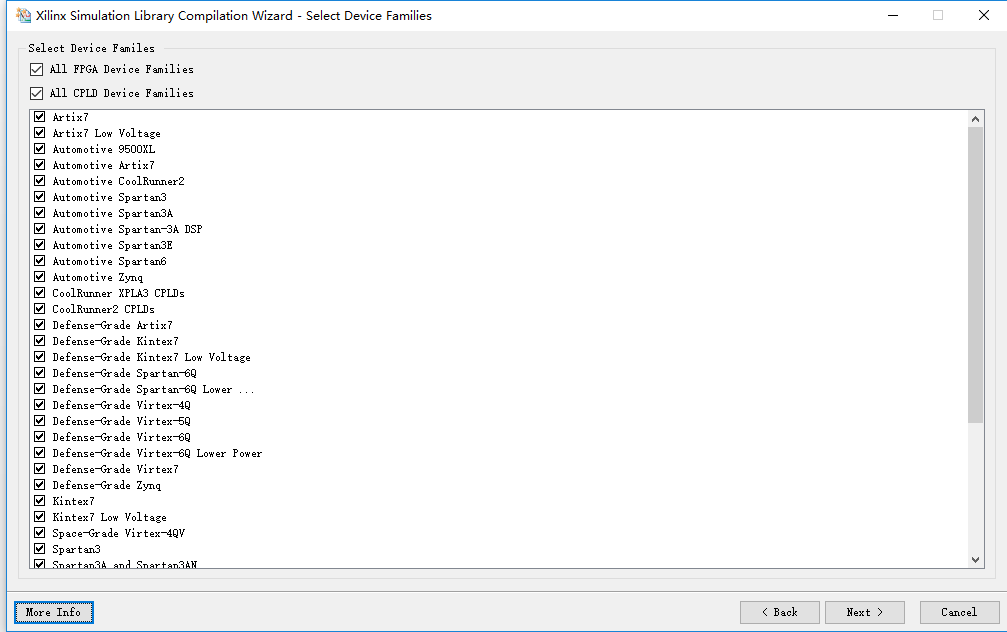This screenshot has height=632, width=1007.
Task: Select the CoolRunner2 CPLDs entry text
Action: click(103, 309)
